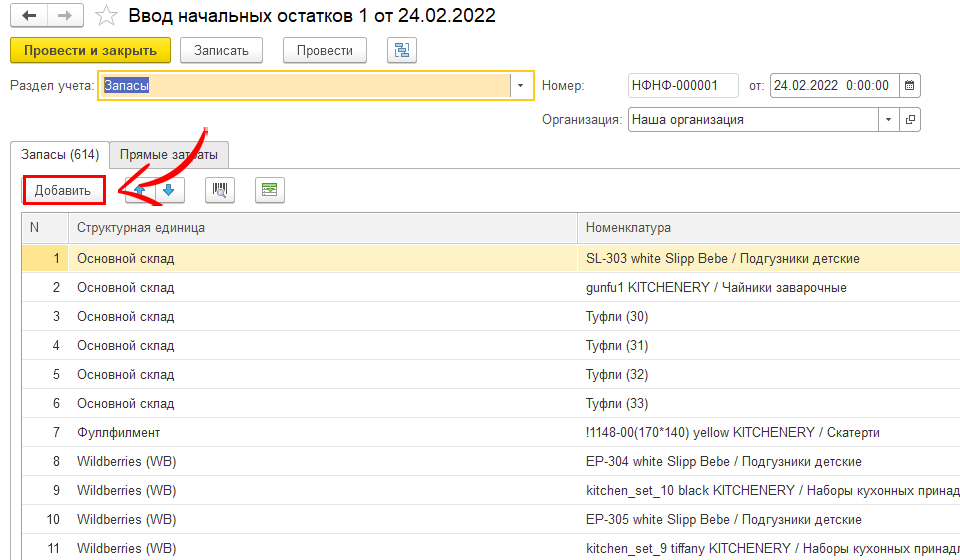Switch to the Прямые затраты tab
The height and width of the screenshot is (560, 960).
pyautogui.click(x=168, y=155)
